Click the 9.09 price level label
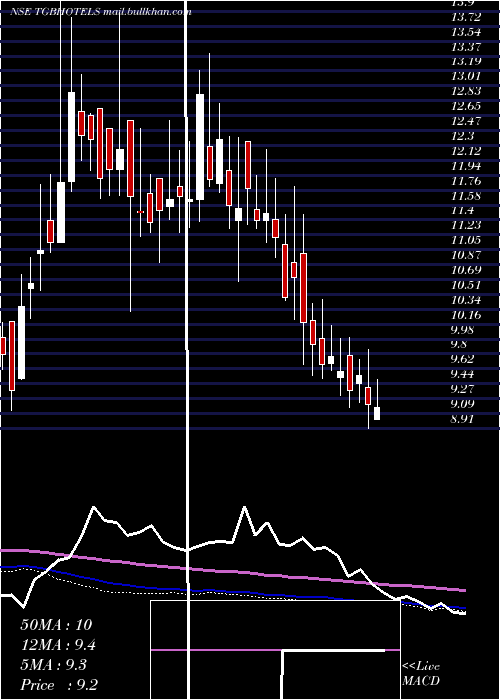The image size is (500, 700). pyautogui.click(x=462, y=404)
